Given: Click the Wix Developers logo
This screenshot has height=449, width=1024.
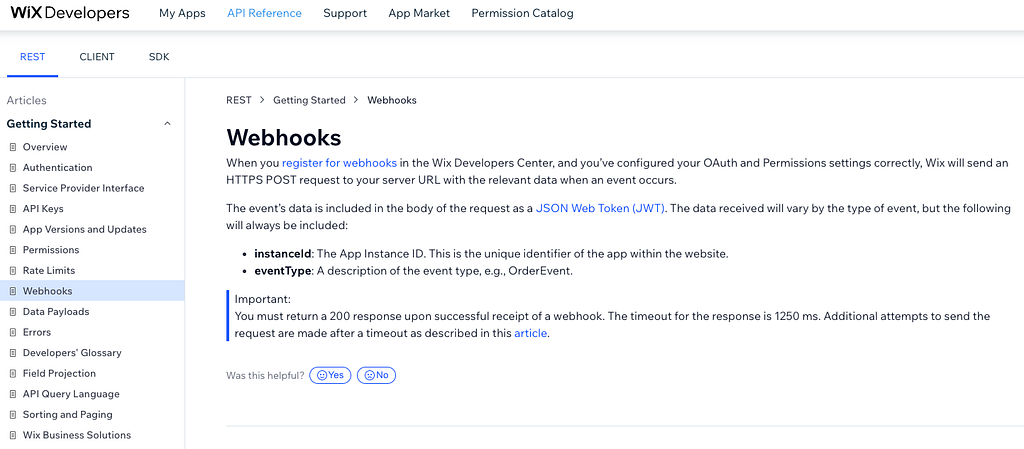Looking at the screenshot, I should click(70, 13).
